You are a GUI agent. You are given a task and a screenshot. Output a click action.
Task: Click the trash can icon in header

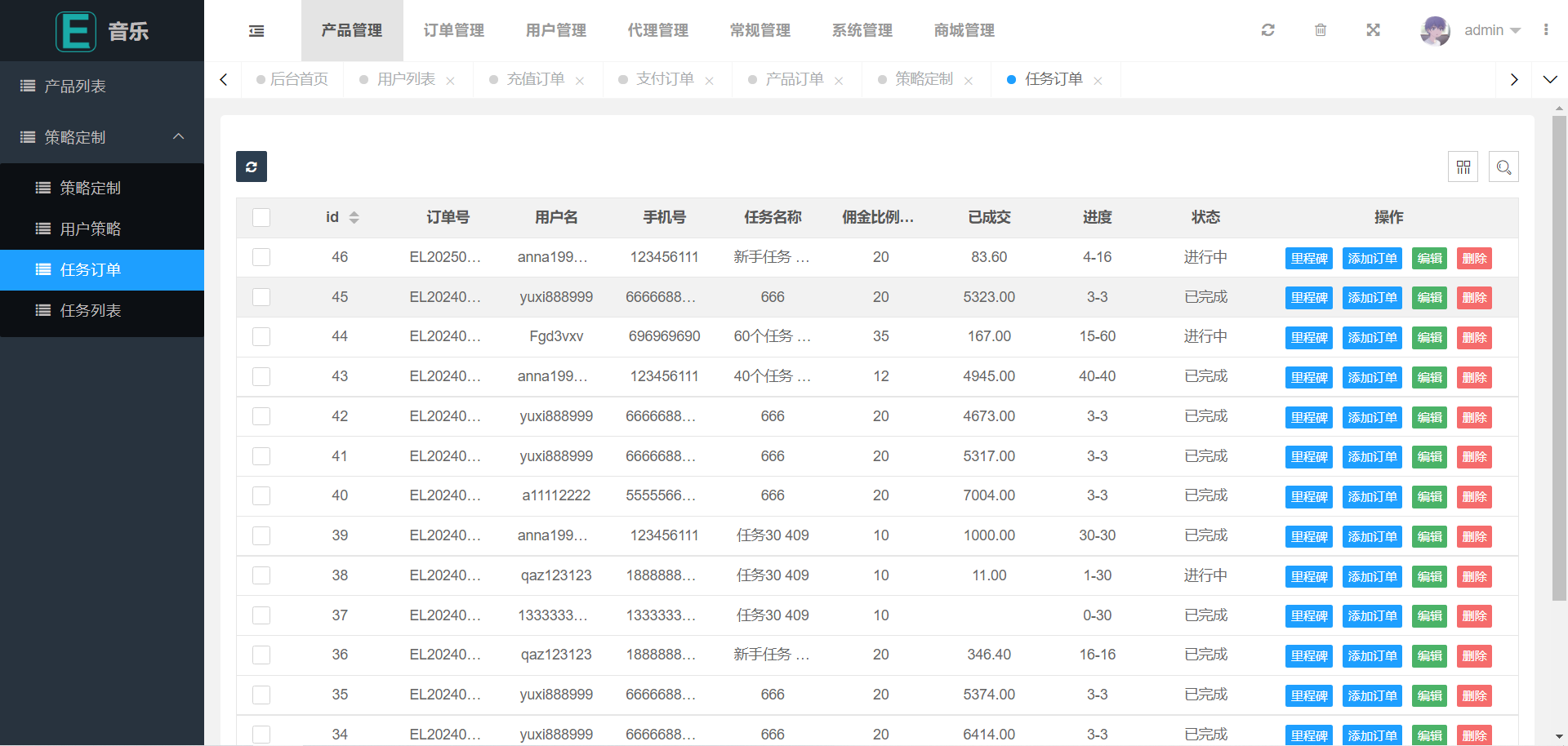point(1321,30)
